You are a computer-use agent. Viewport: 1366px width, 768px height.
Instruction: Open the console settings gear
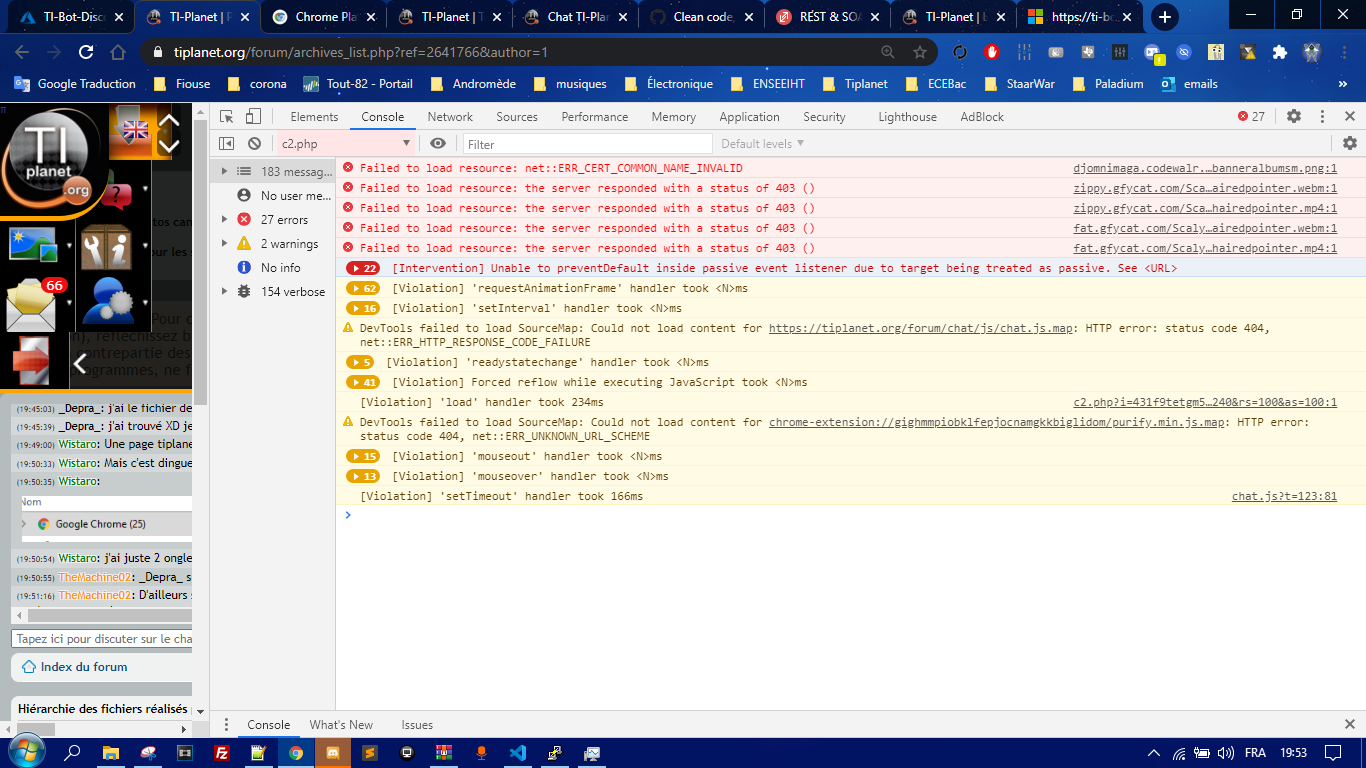click(x=1349, y=144)
